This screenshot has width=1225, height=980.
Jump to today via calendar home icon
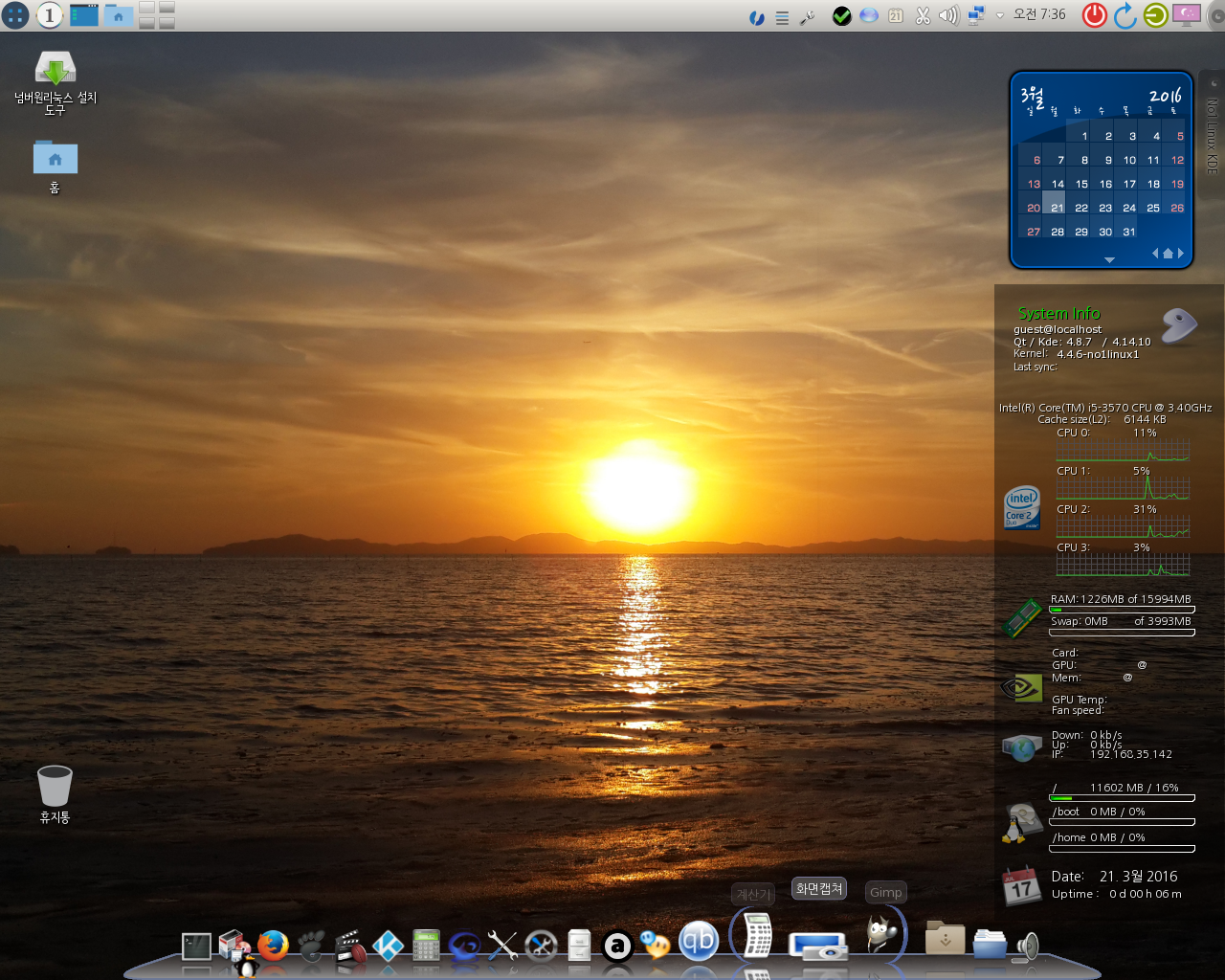pyautogui.click(x=1168, y=253)
